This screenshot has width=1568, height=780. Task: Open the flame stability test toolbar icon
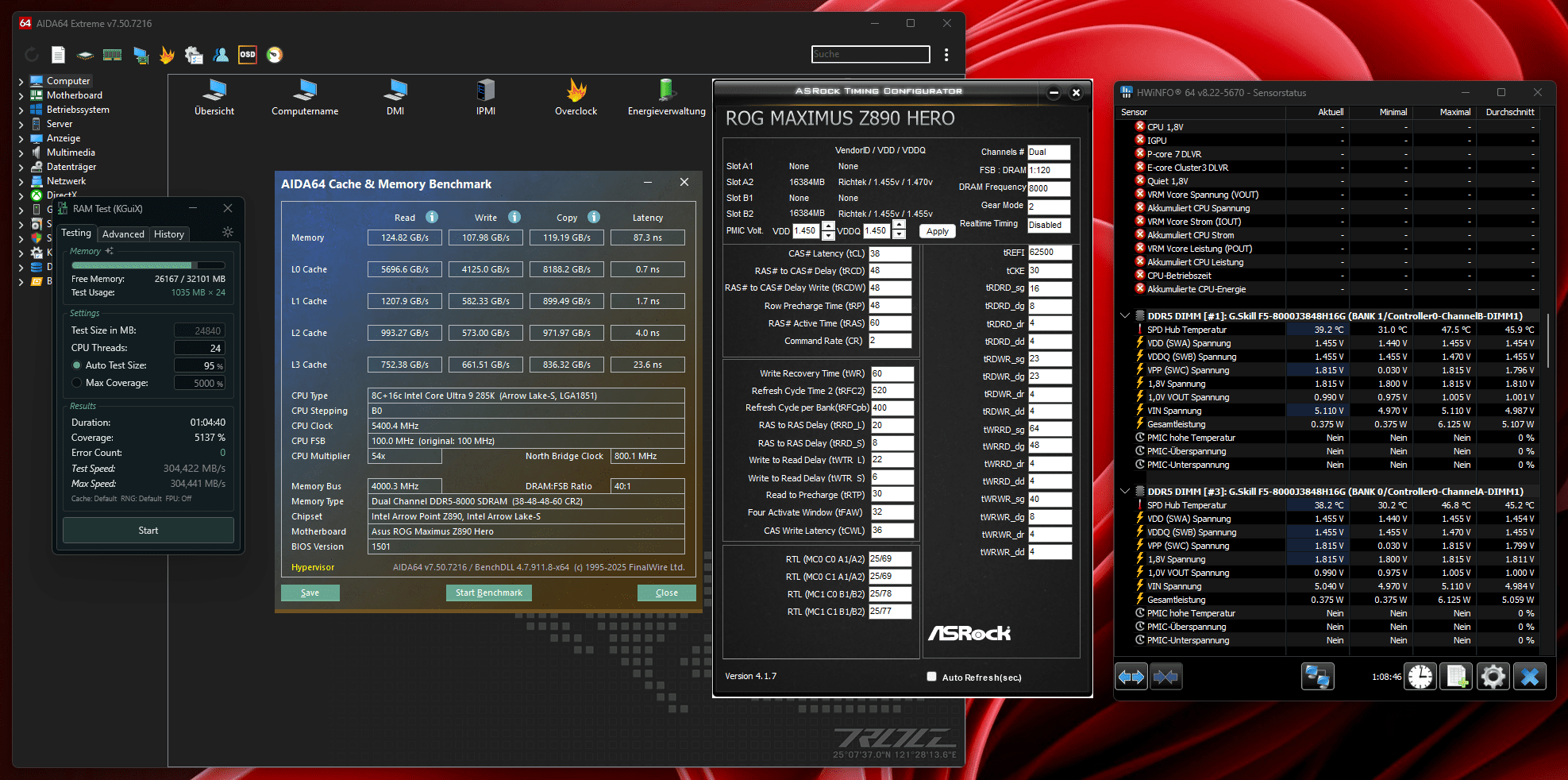(x=167, y=55)
